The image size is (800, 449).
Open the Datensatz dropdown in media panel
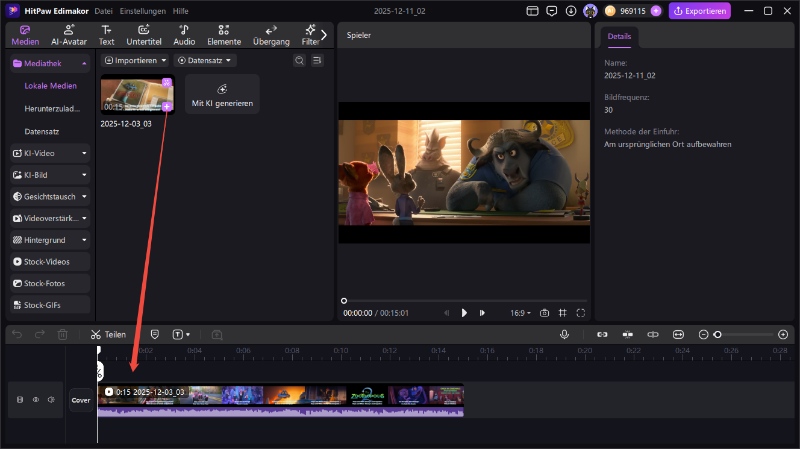[205, 60]
